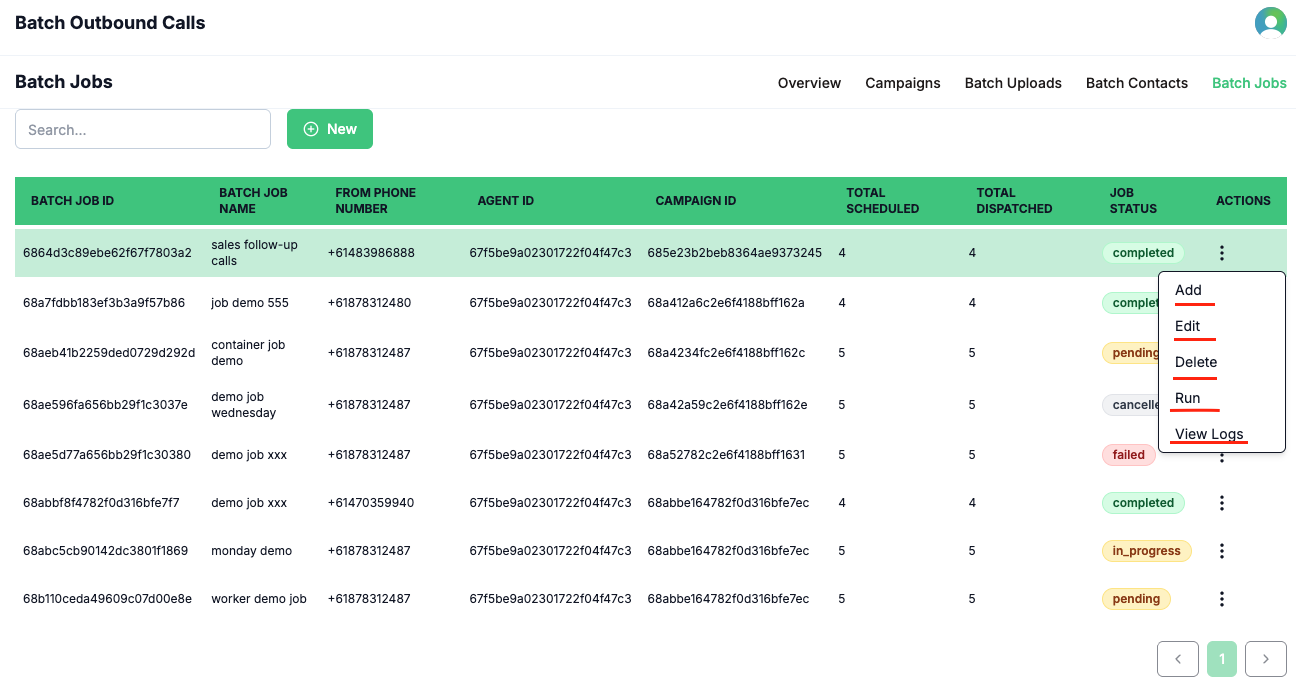Select the 'in_progress' status badge on monday demo
Viewport: 1296px width, 691px height.
[x=1146, y=551]
